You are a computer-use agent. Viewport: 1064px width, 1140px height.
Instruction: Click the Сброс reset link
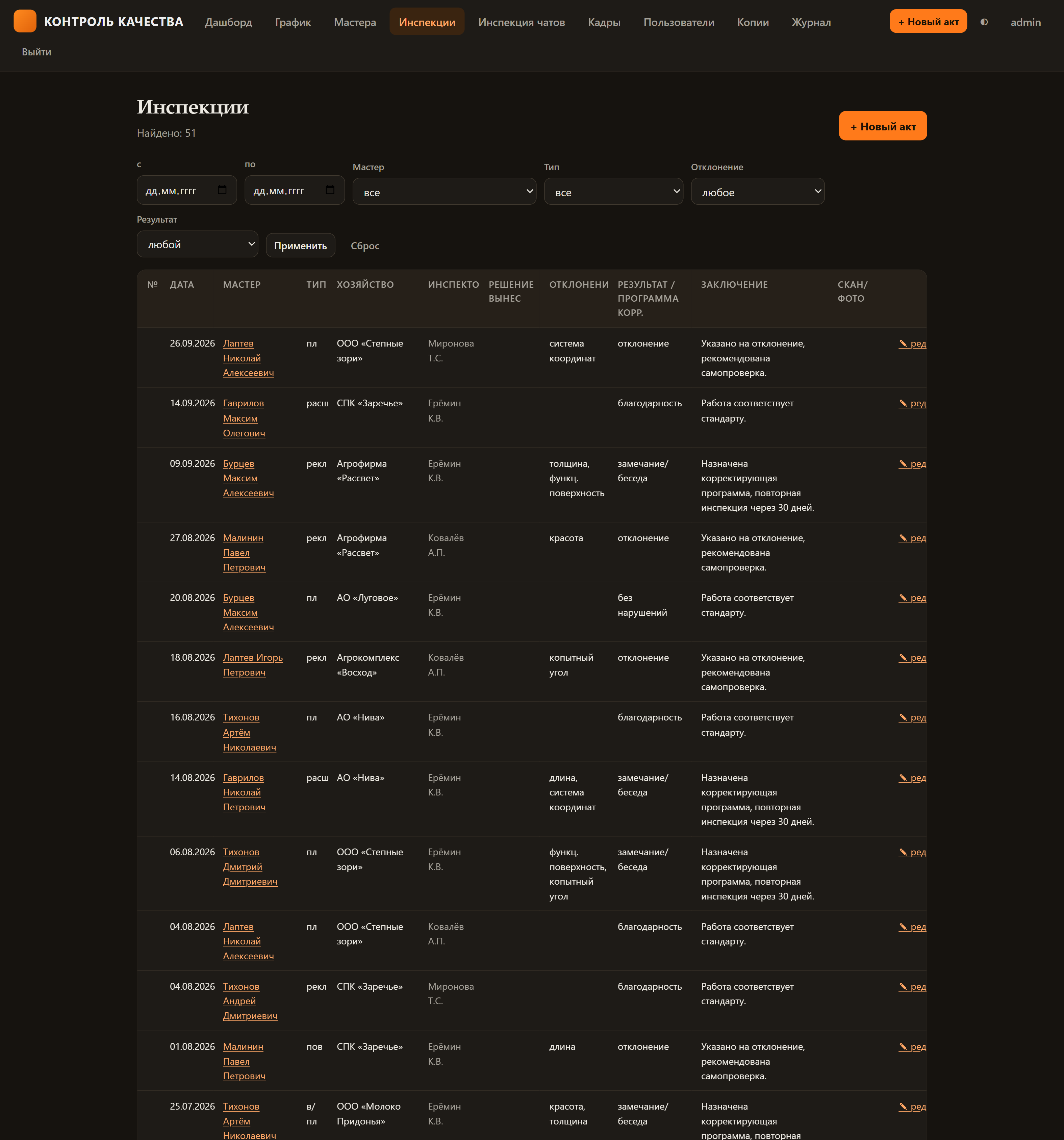(x=365, y=246)
